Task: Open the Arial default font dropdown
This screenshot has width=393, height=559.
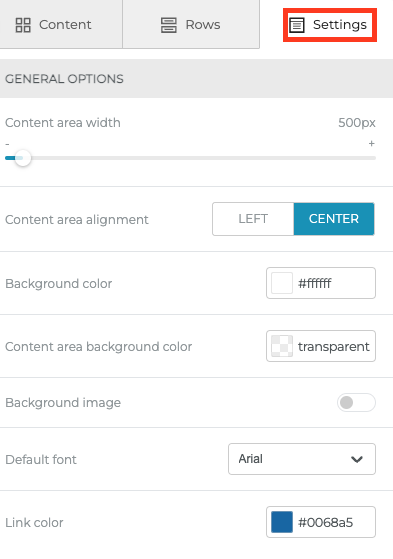Action: click(302, 459)
